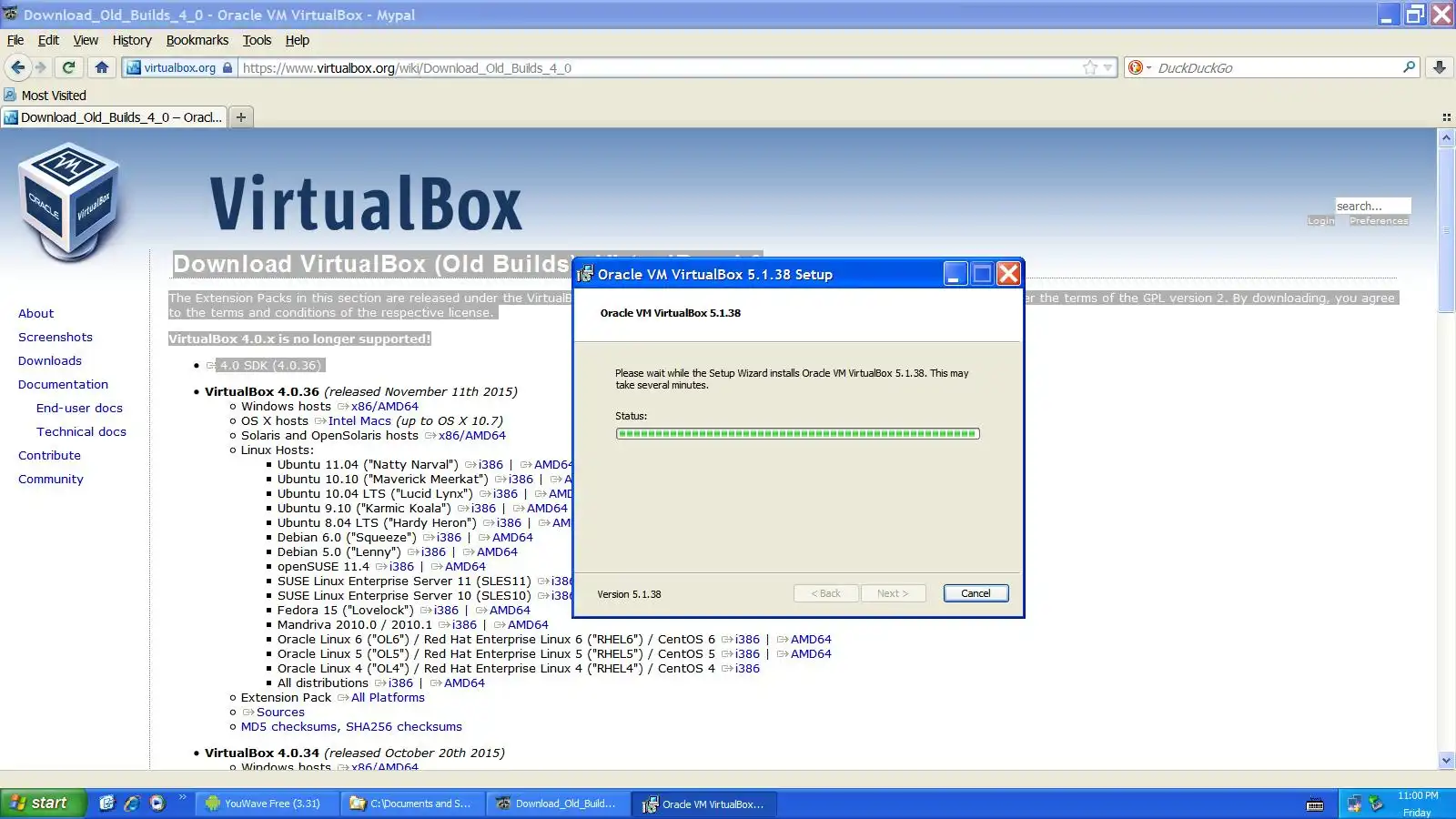Image resolution: width=1456 pixels, height=819 pixels.
Task: Bookmark this page with the star icon
Action: [1090, 67]
